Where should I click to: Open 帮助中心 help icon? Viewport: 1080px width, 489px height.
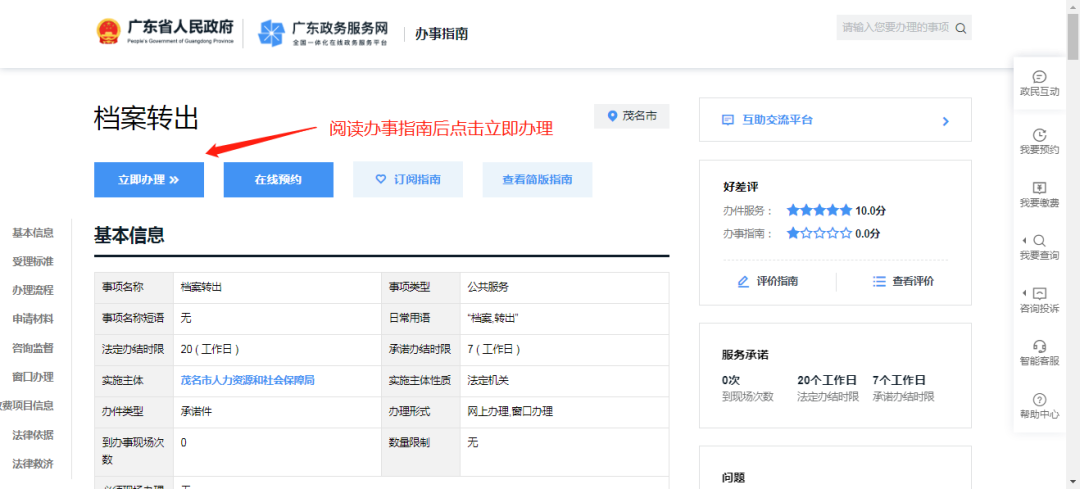[1039, 400]
